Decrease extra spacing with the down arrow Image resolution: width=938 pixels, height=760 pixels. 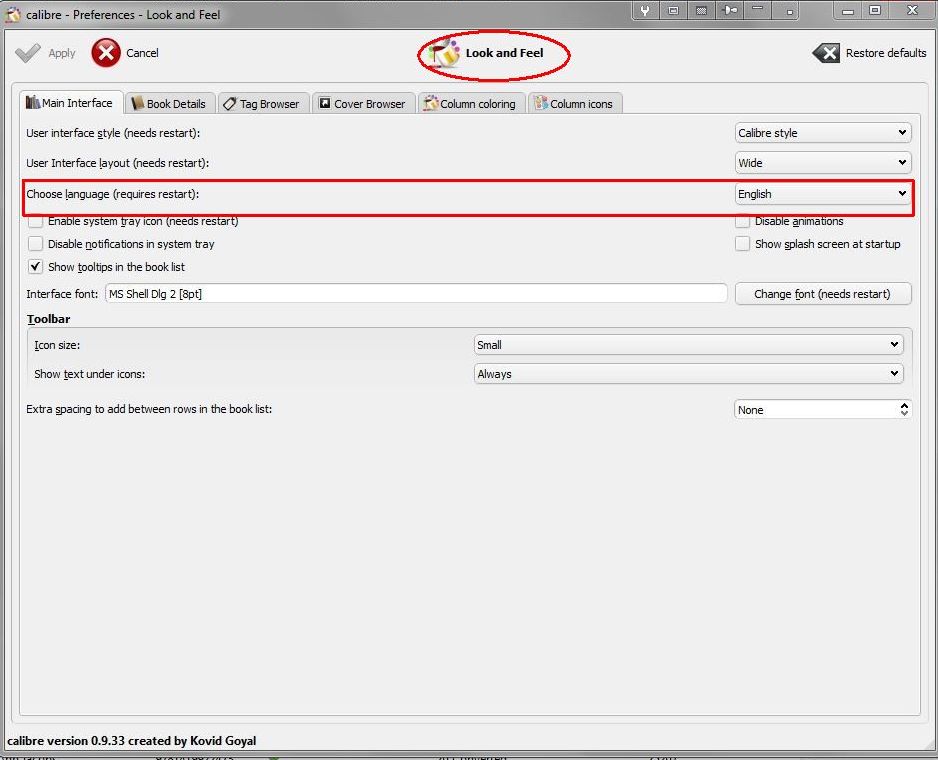tap(904, 414)
